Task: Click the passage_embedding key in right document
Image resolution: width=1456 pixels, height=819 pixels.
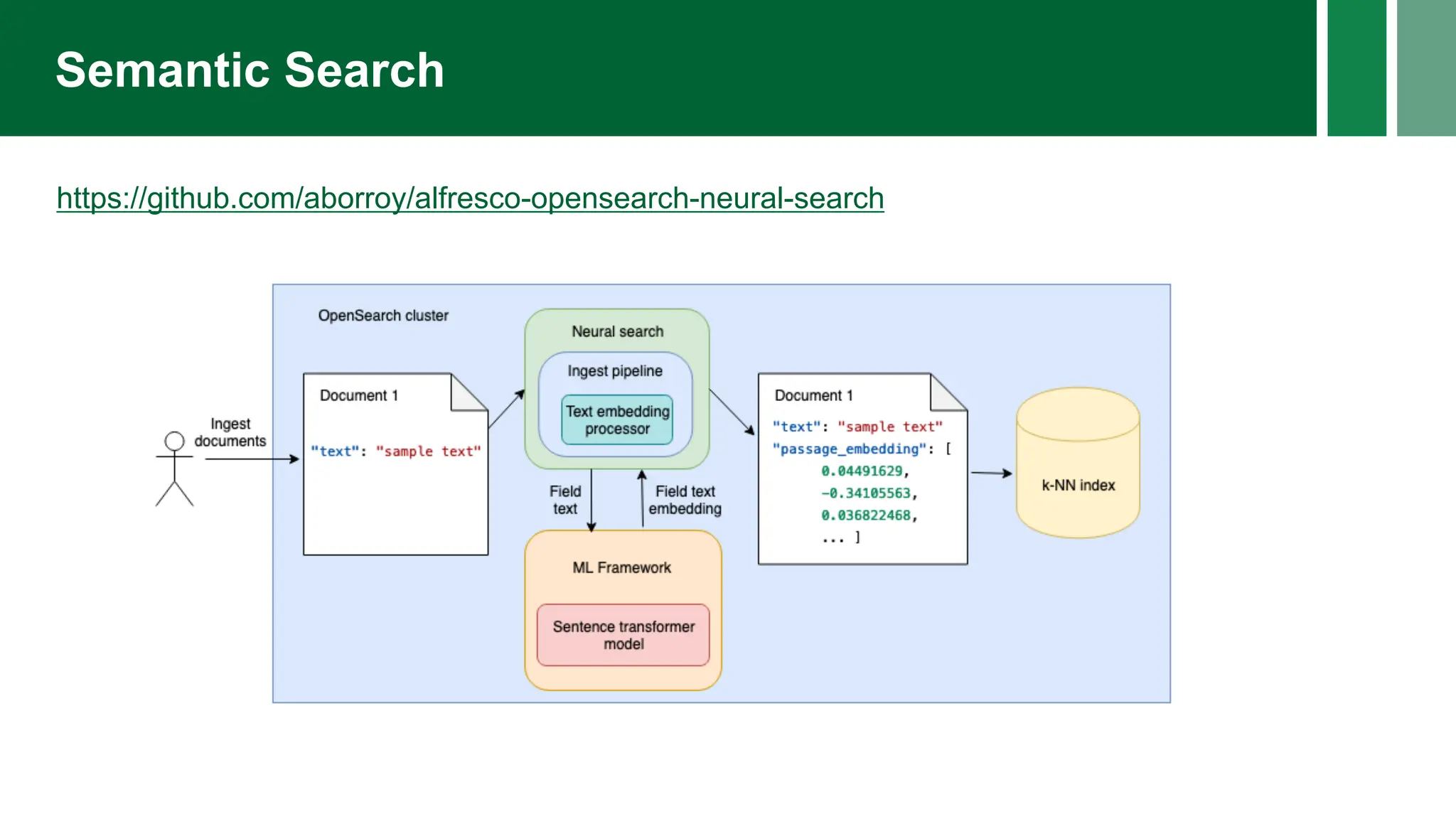Action: pos(850,449)
